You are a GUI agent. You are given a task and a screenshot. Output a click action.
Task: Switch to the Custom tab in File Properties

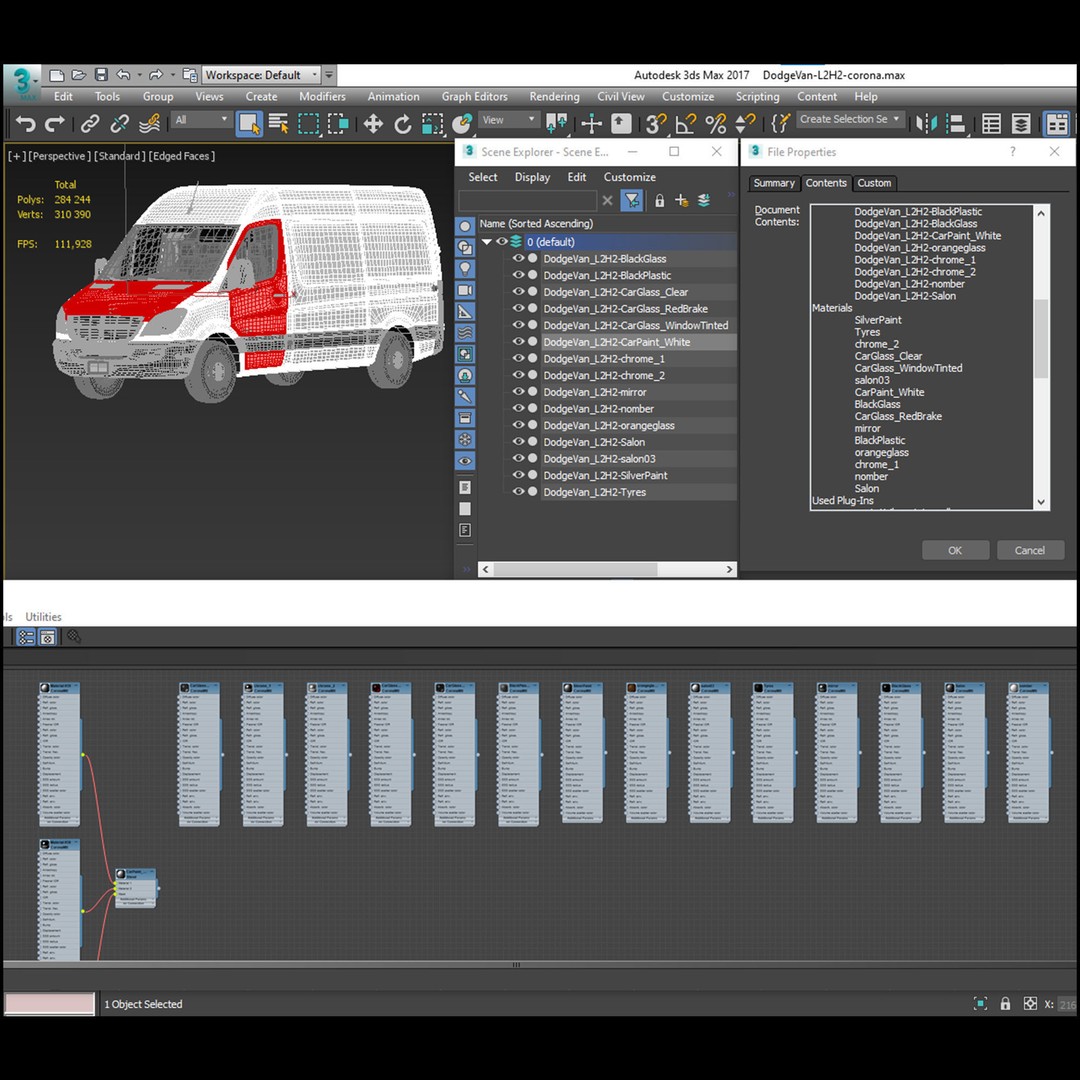tap(874, 183)
